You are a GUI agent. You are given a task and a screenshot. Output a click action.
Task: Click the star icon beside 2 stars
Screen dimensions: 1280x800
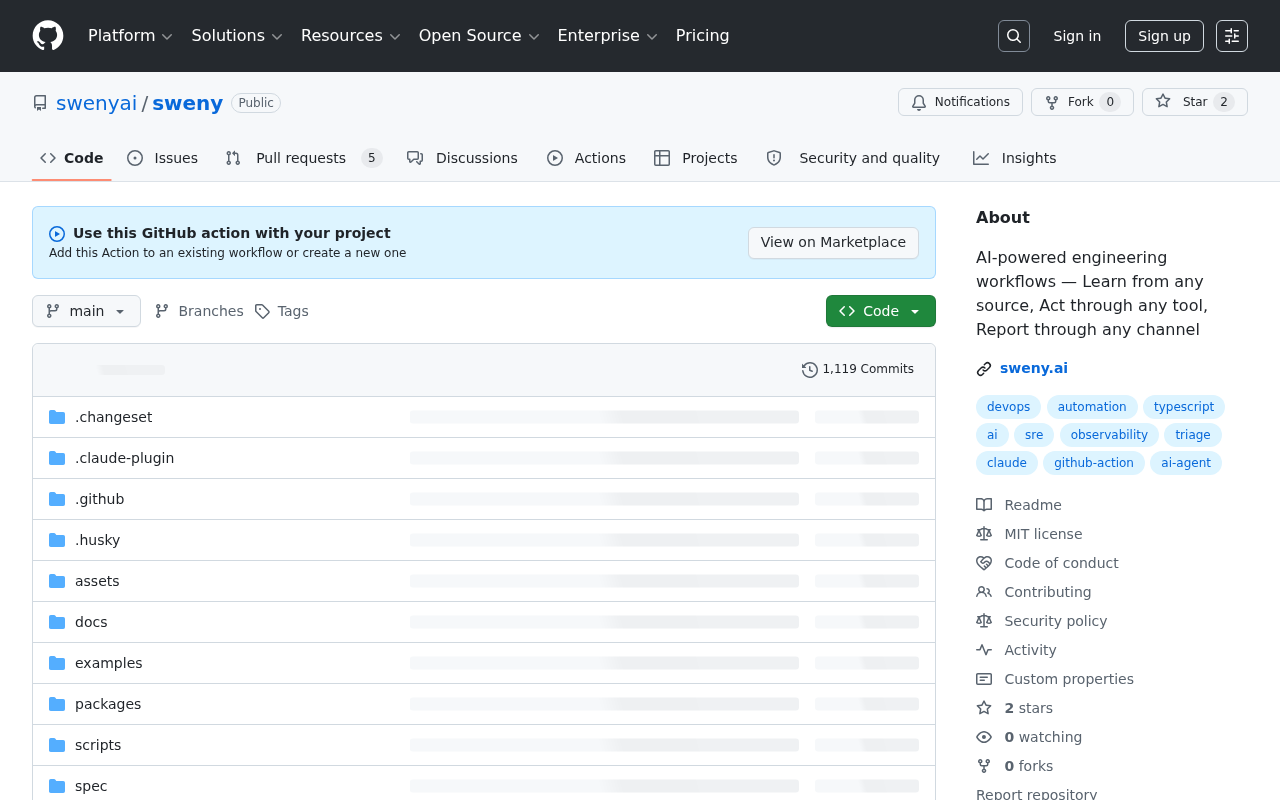click(984, 708)
